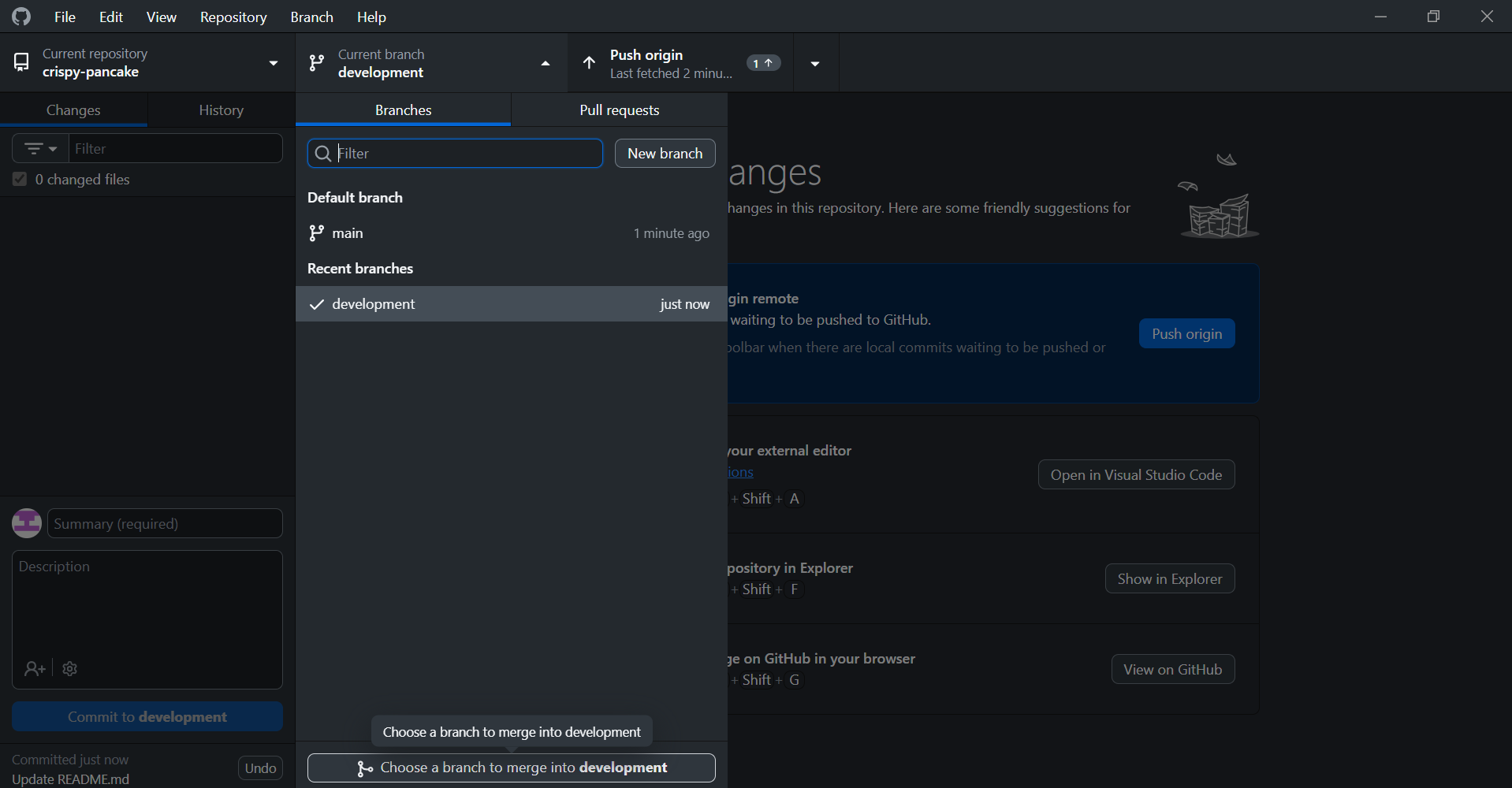Click the New branch button
Image resolution: width=1512 pixels, height=788 pixels.
(x=665, y=154)
